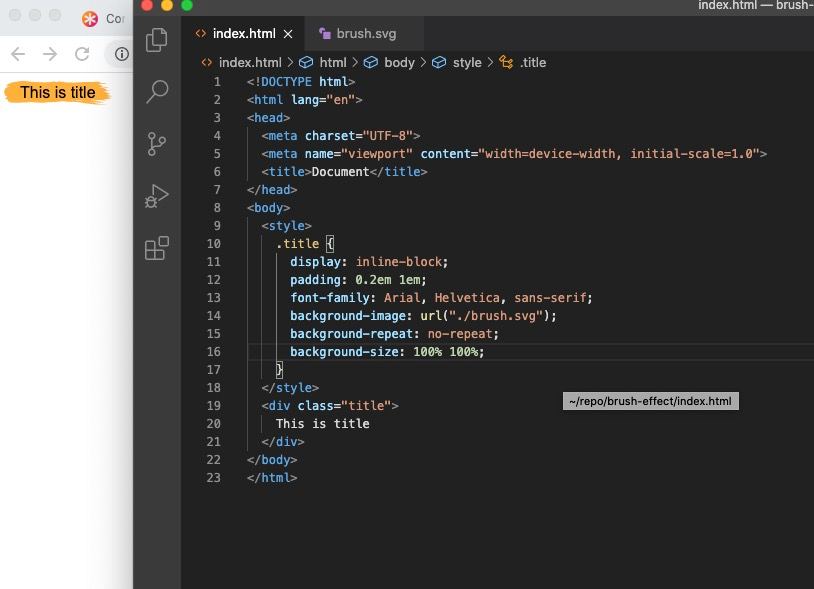Click line number 10 in the gutter

point(213,244)
